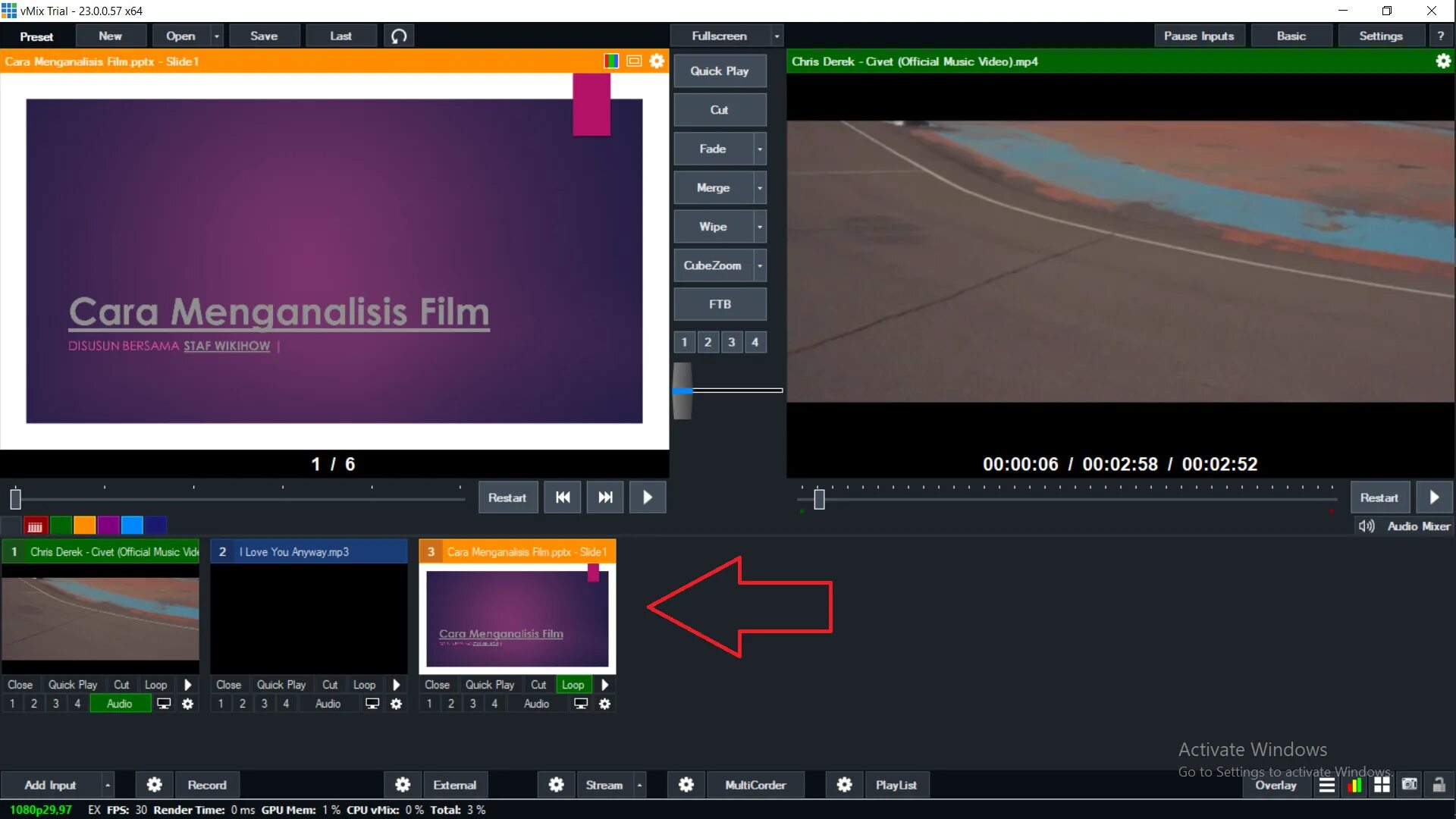
Task: Open preview input settings gear
Action: point(657,61)
